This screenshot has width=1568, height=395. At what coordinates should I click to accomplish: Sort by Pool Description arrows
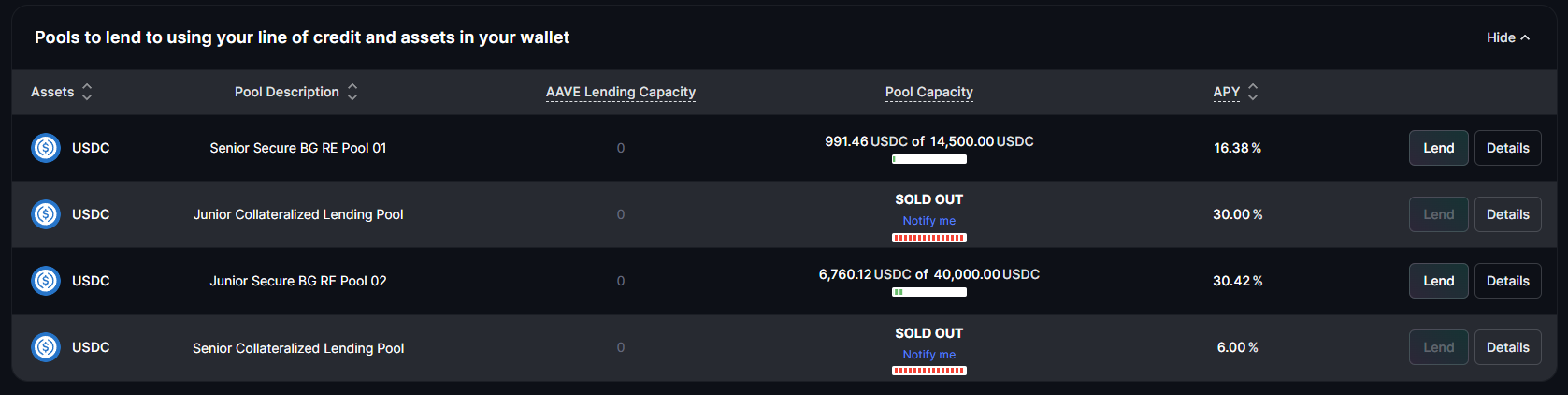click(x=352, y=92)
